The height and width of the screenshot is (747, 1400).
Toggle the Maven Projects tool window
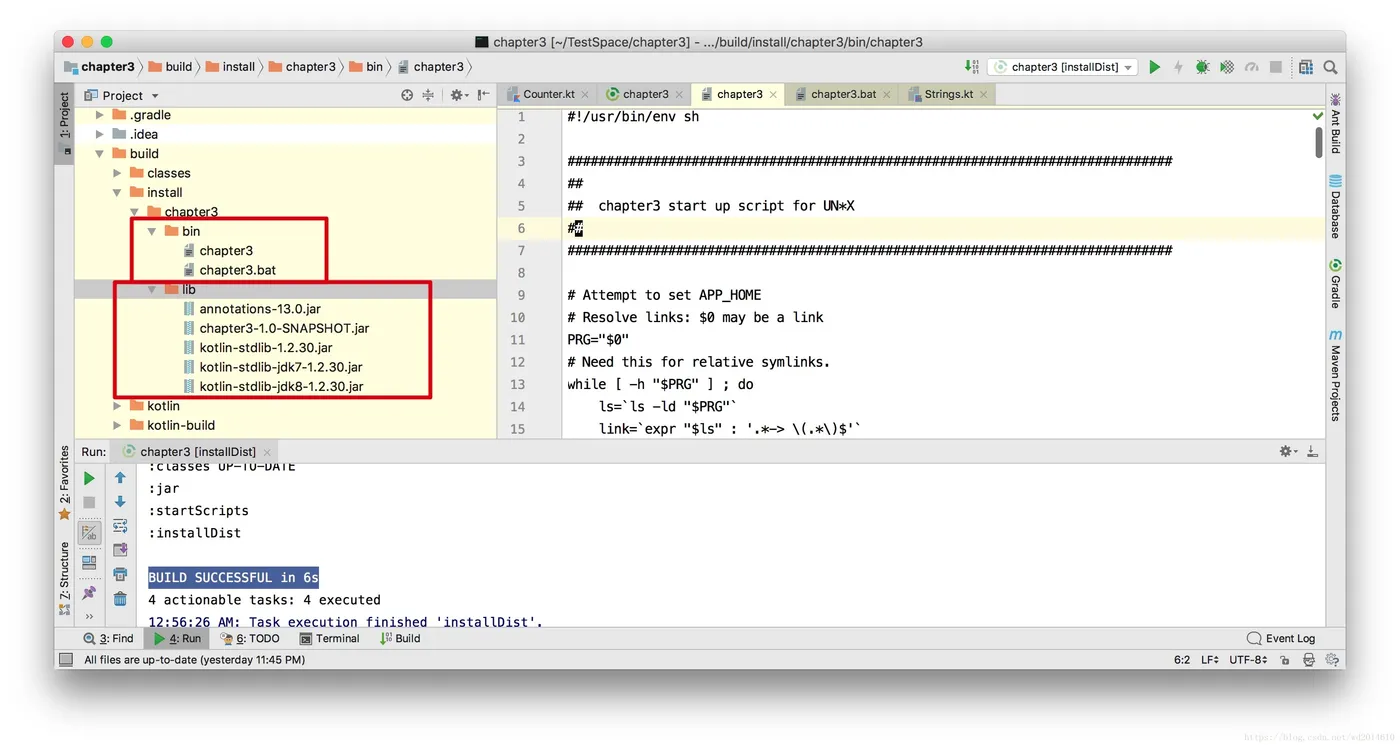[1335, 375]
